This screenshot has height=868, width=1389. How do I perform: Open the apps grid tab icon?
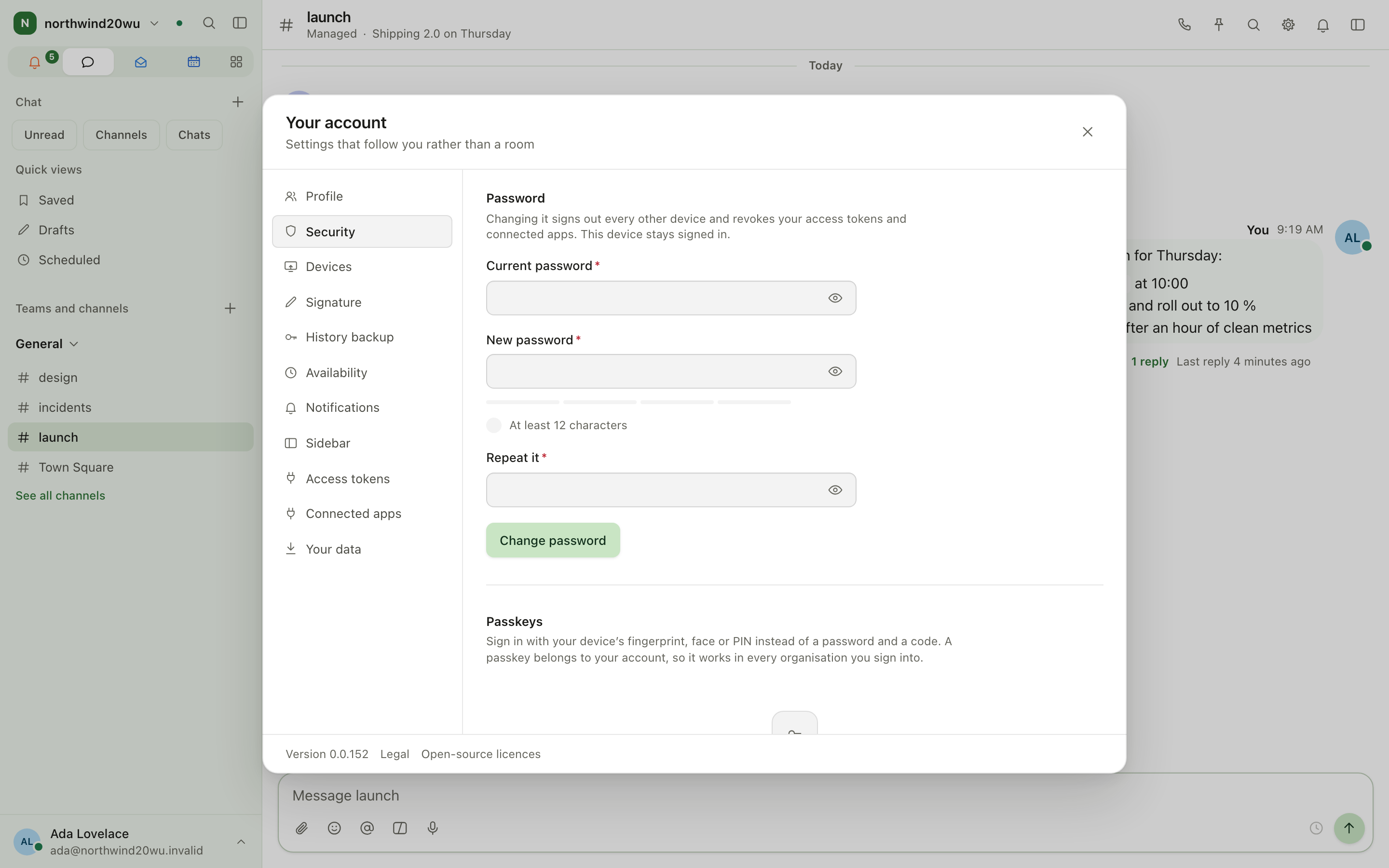click(x=236, y=62)
